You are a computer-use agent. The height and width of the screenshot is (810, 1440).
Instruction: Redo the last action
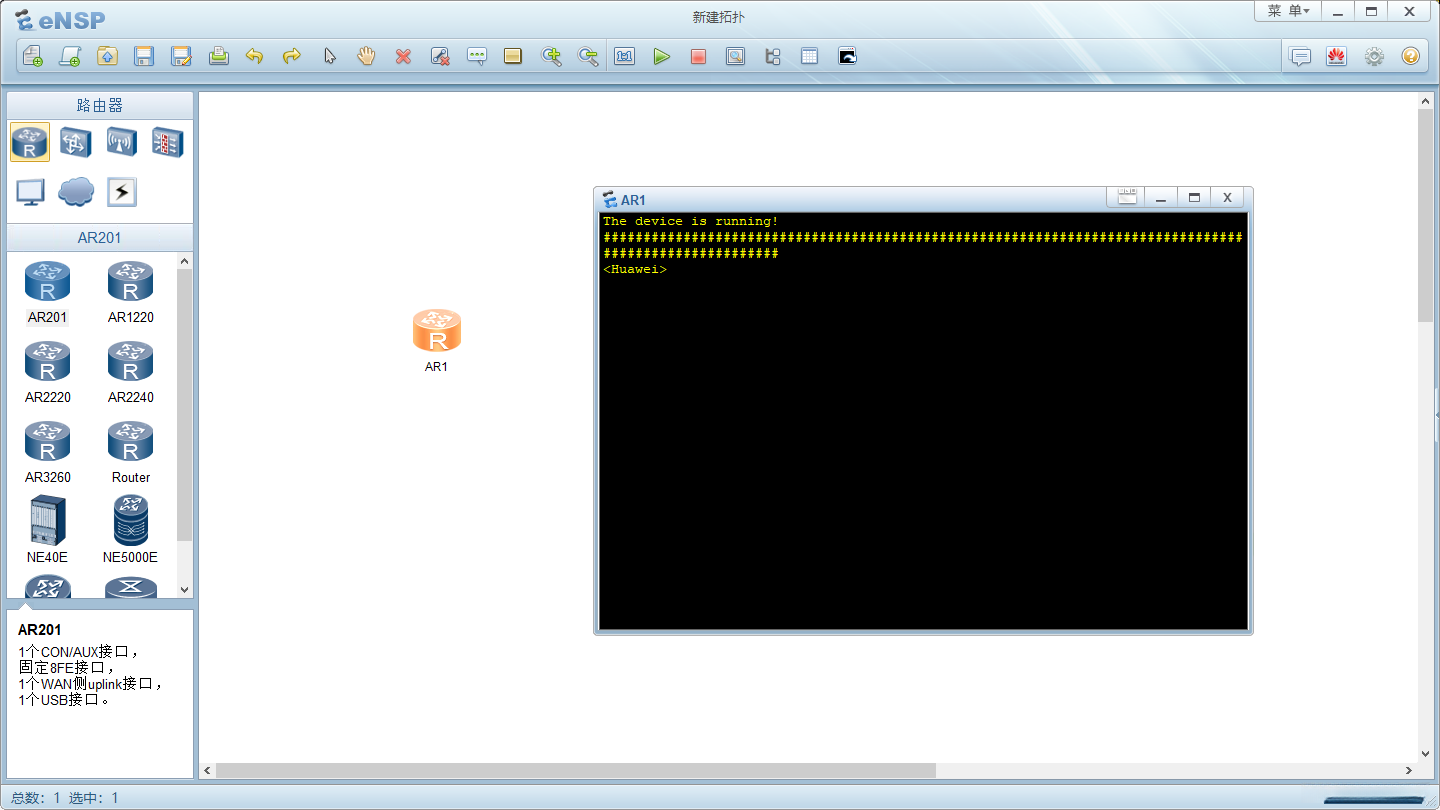pos(292,56)
